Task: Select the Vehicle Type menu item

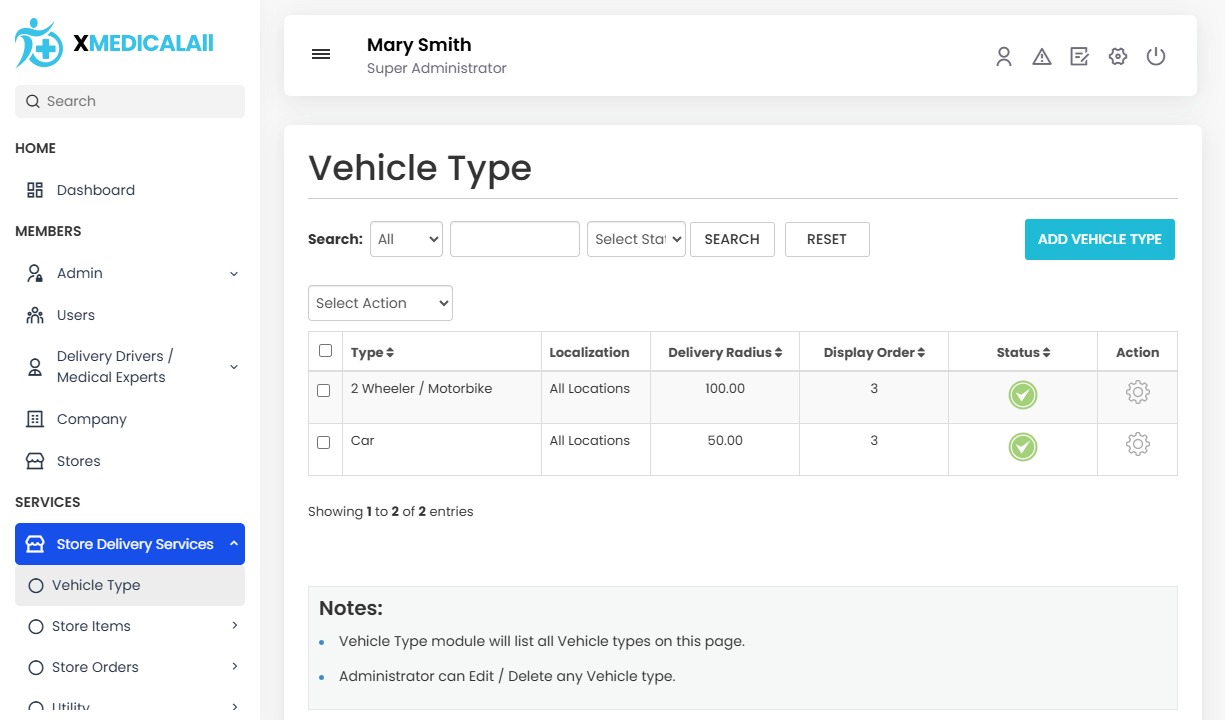Action: (x=96, y=585)
